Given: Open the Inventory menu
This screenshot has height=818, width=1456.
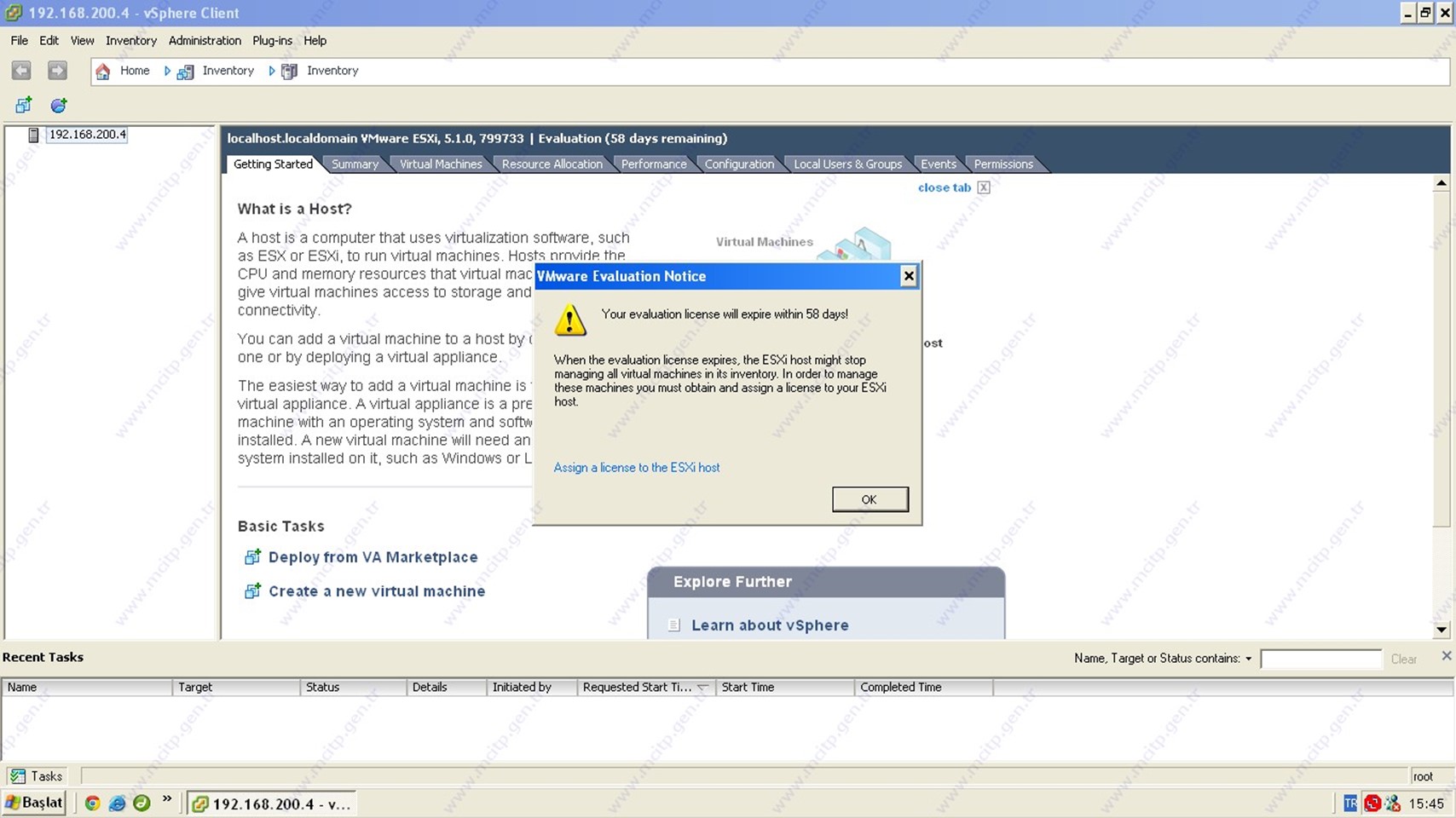Looking at the screenshot, I should [x=130, y=40].
